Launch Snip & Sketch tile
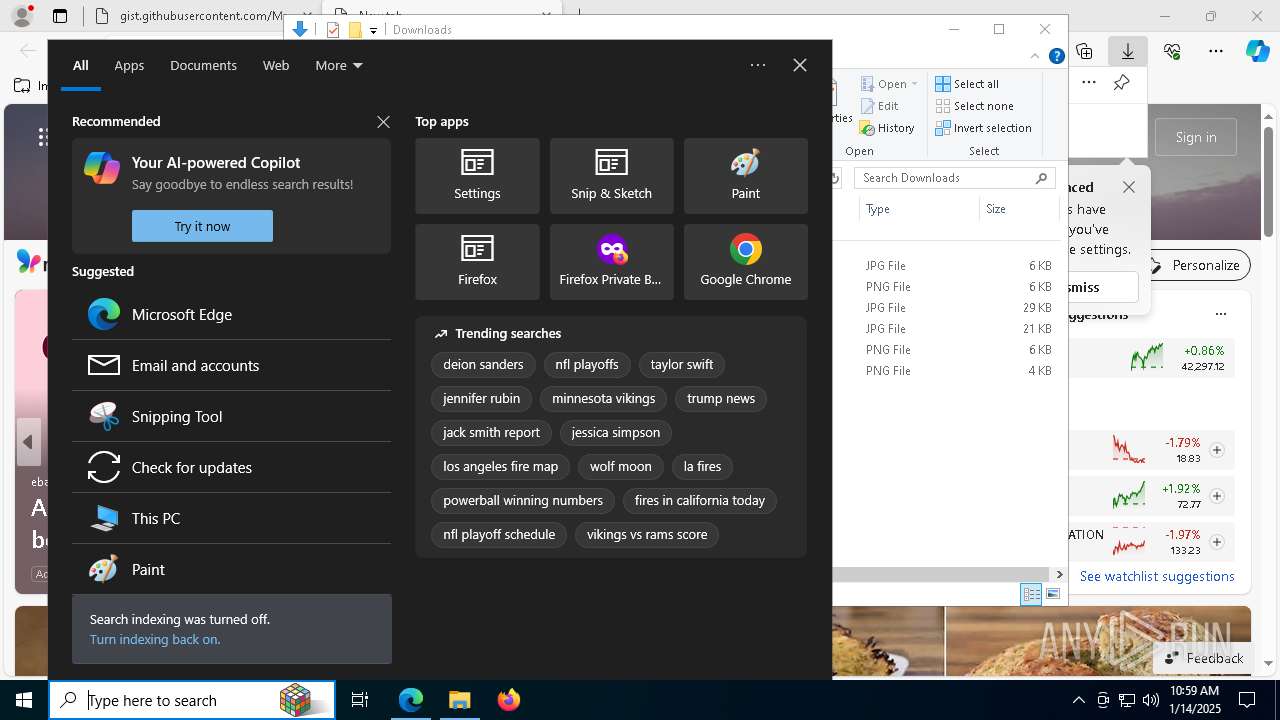This screenshot has width=1280, height=720. [611, 176]
